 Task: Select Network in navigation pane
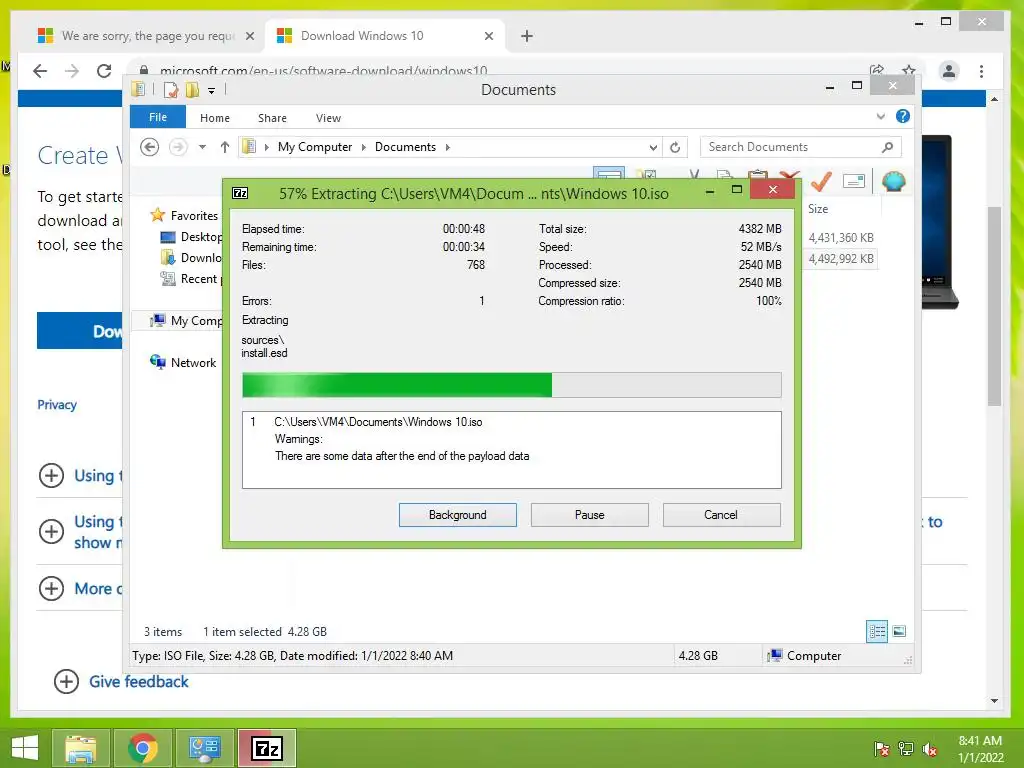click(183, 362)
